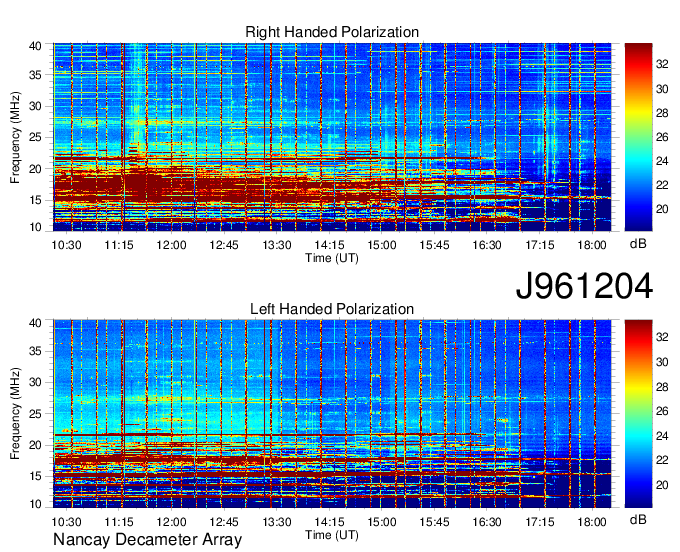Click the 10 MHz tick on Left Handed plot

click(36, 504)
